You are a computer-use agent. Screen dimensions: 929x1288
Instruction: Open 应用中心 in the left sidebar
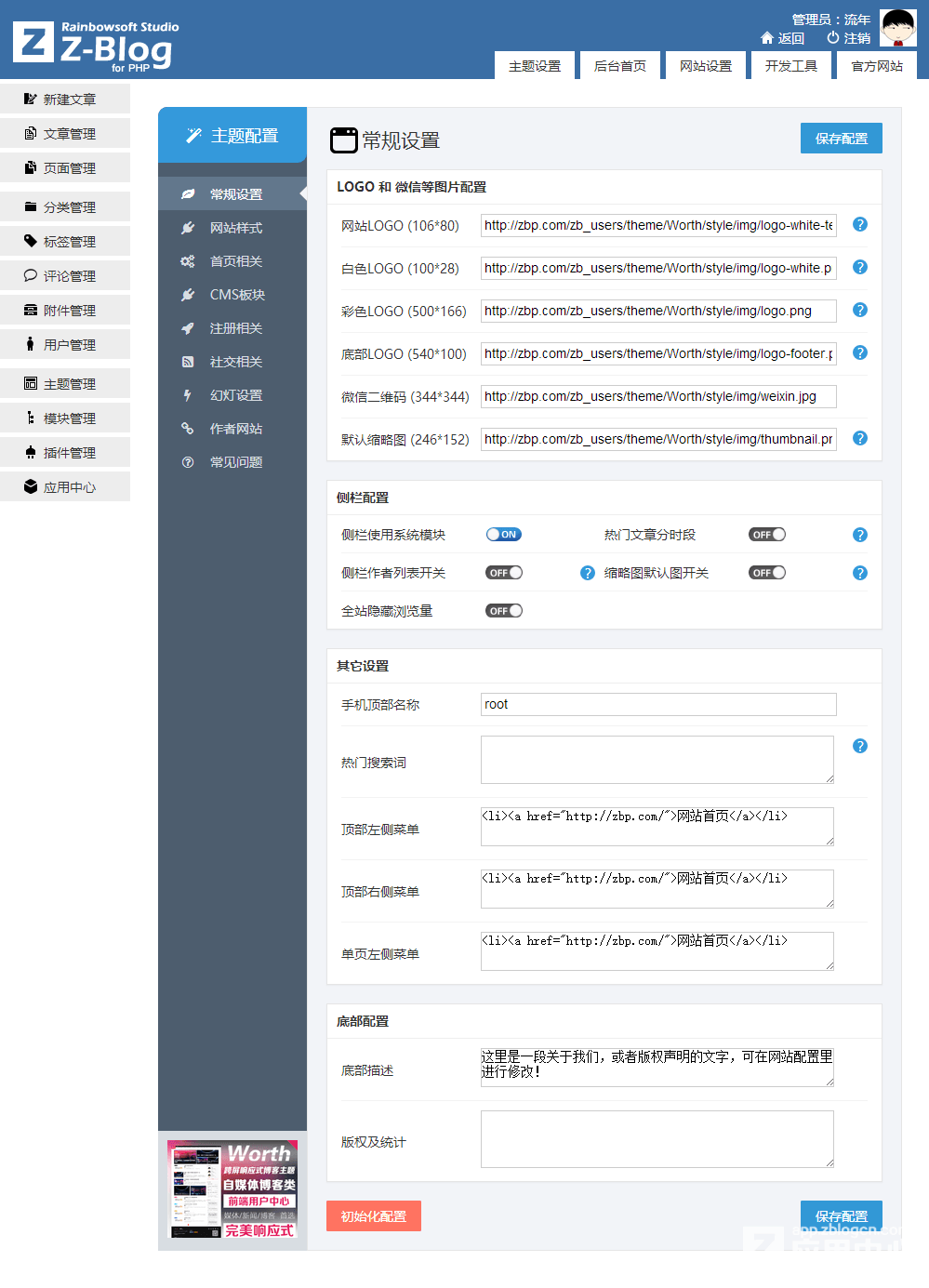65,487
